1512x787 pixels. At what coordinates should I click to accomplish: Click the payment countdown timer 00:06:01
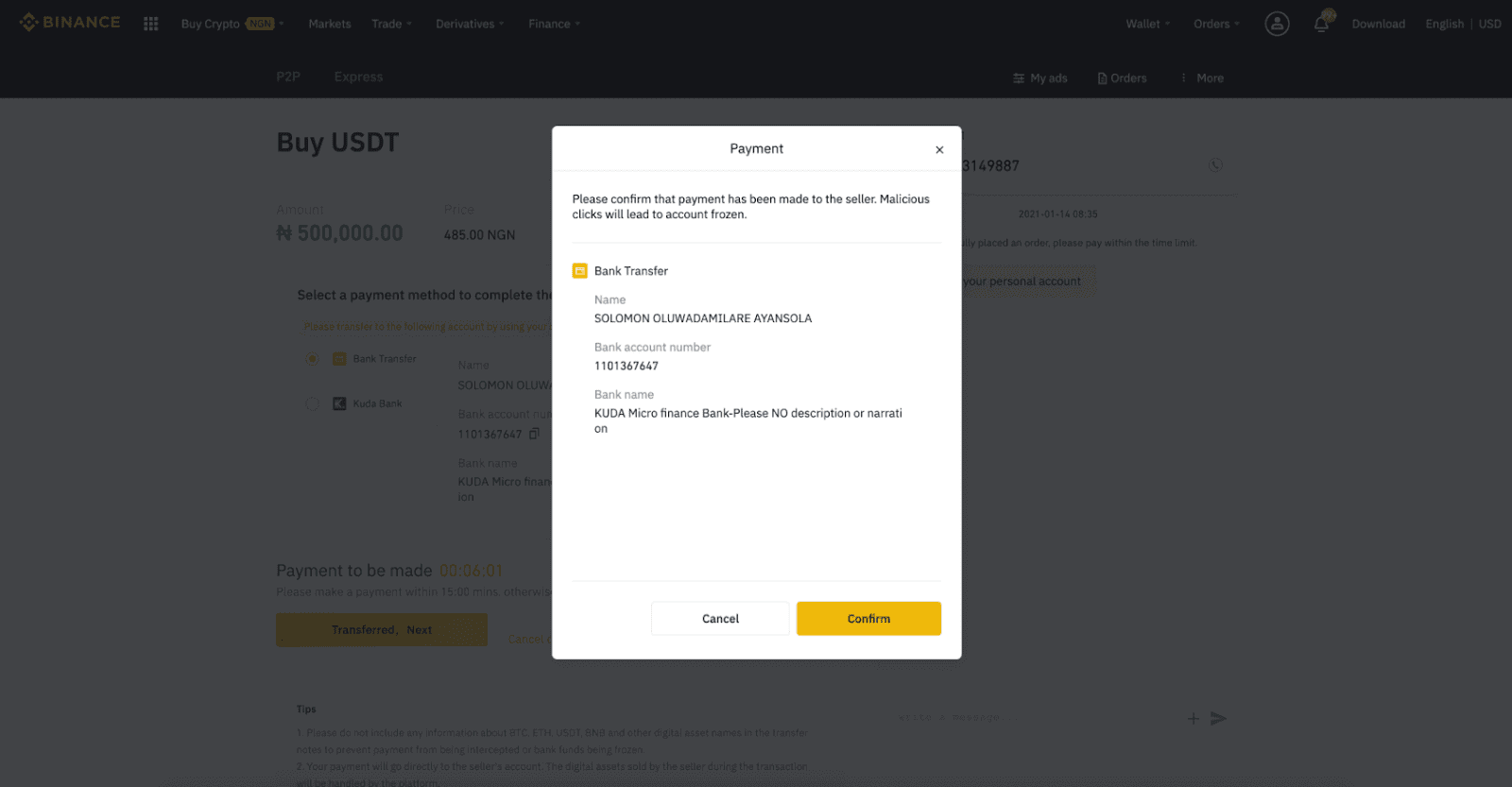click(x=471, y=571)
